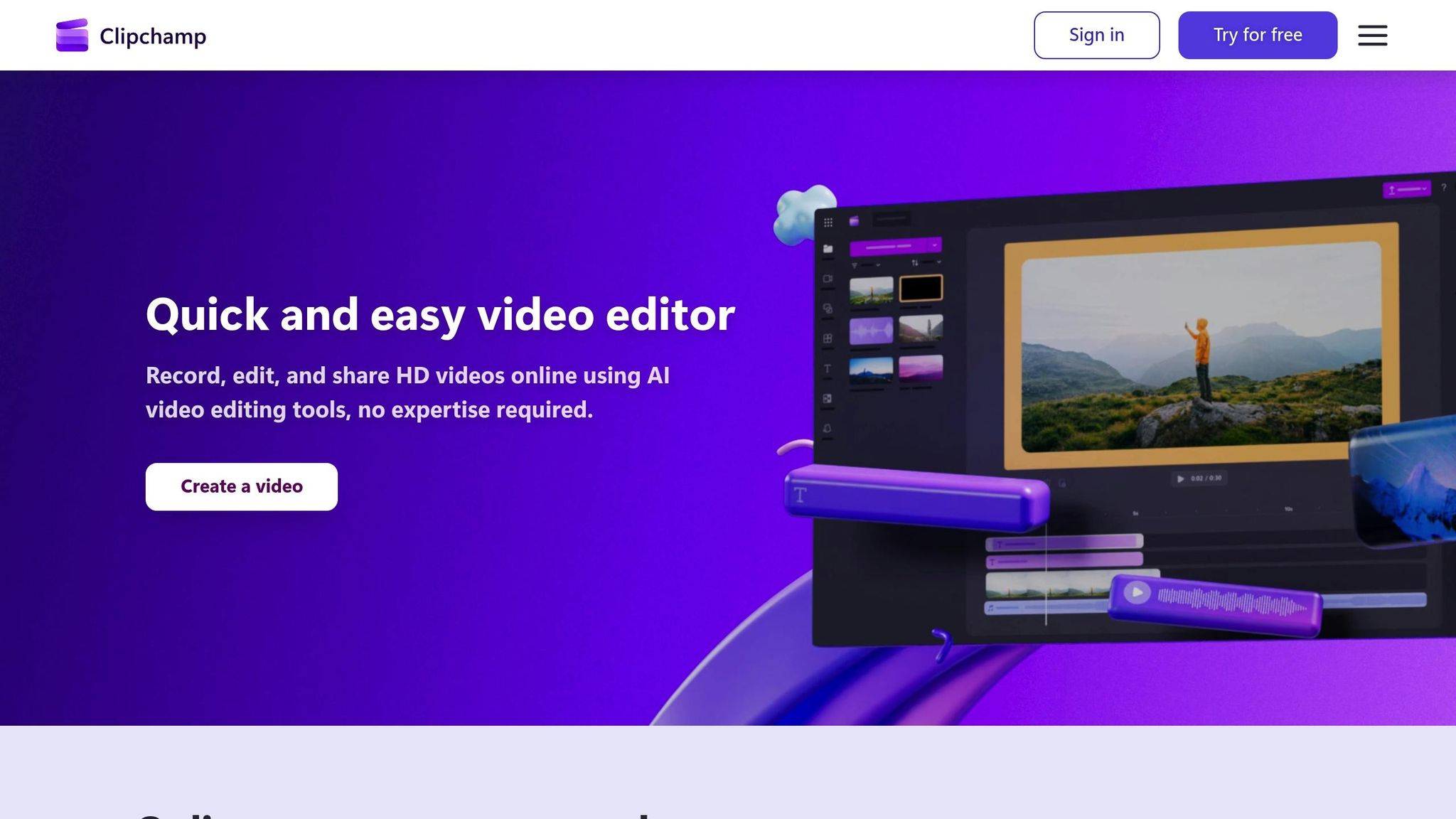The height and width of the screenshot is (819, 1456).
Task: Open the hamburger navigation menu
Action: [1373, 35]
